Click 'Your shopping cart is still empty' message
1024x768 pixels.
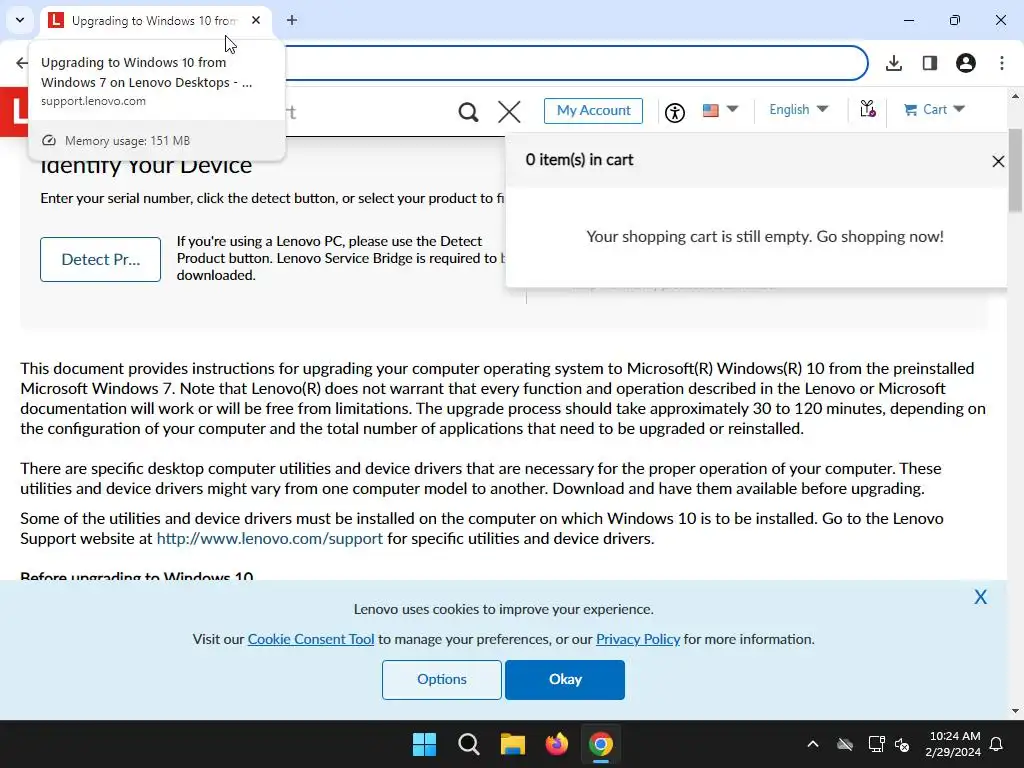click(x=765, y=236)
